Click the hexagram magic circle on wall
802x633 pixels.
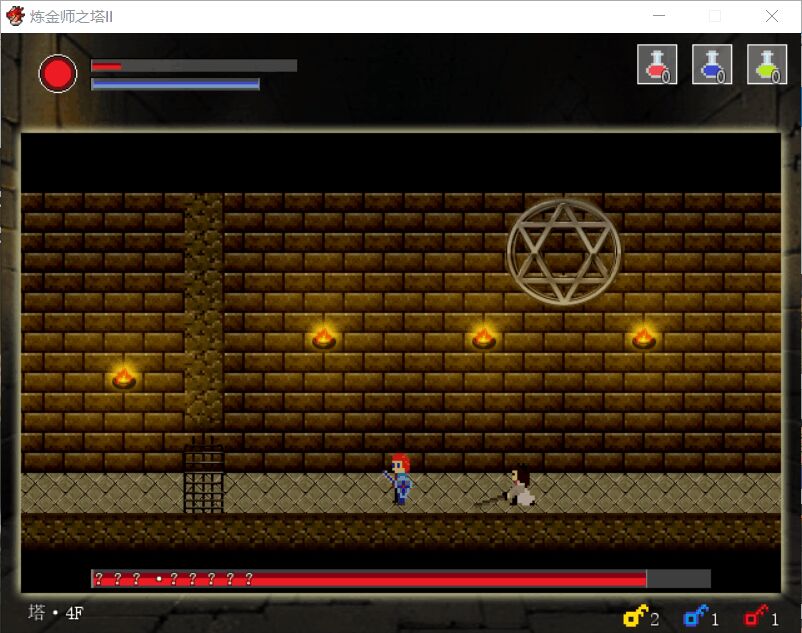tap(564, 252)
